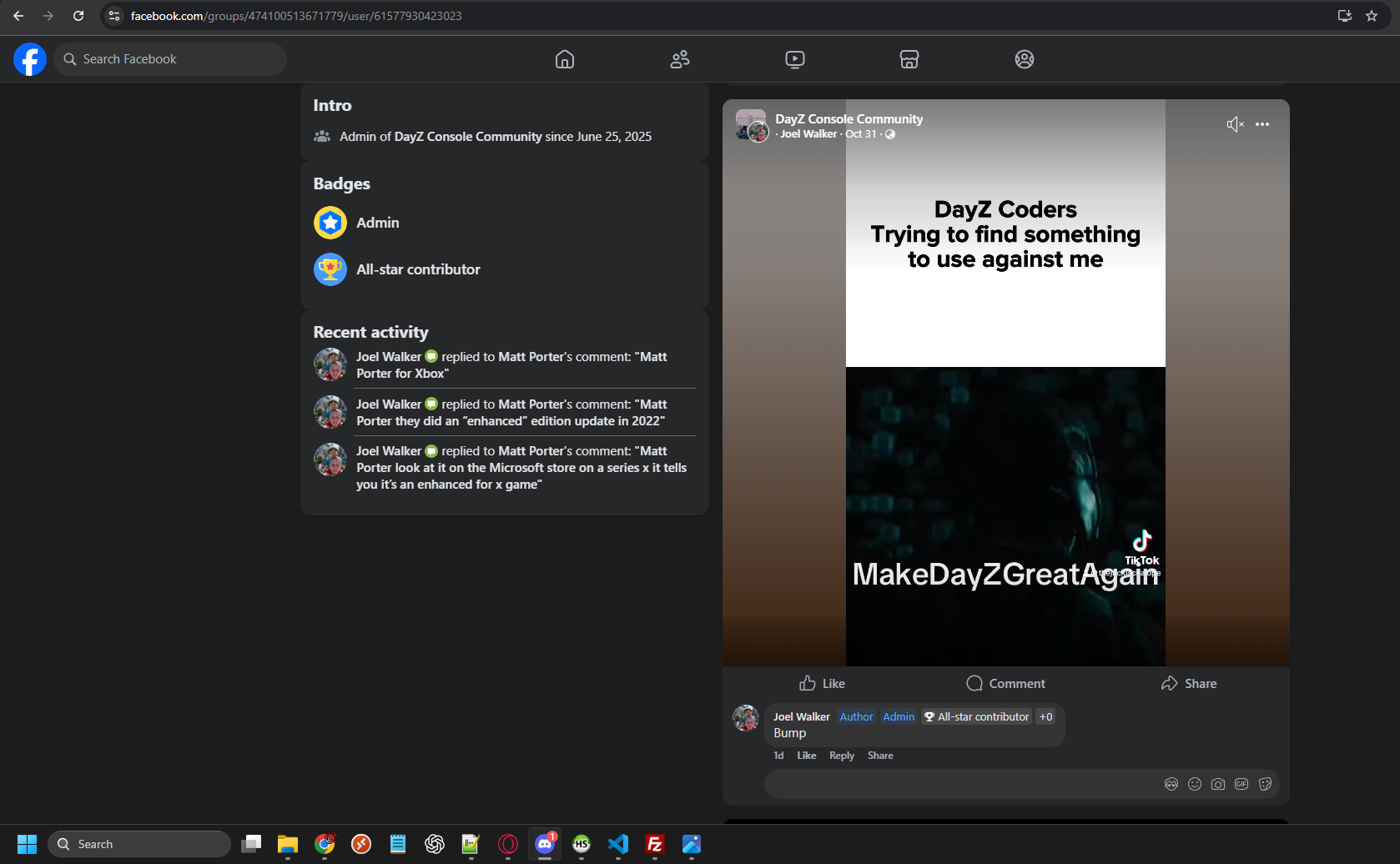The image size is (1400, 864).
Task: Open the activity reply about the Microsoft store
Action: pos(521,468)
